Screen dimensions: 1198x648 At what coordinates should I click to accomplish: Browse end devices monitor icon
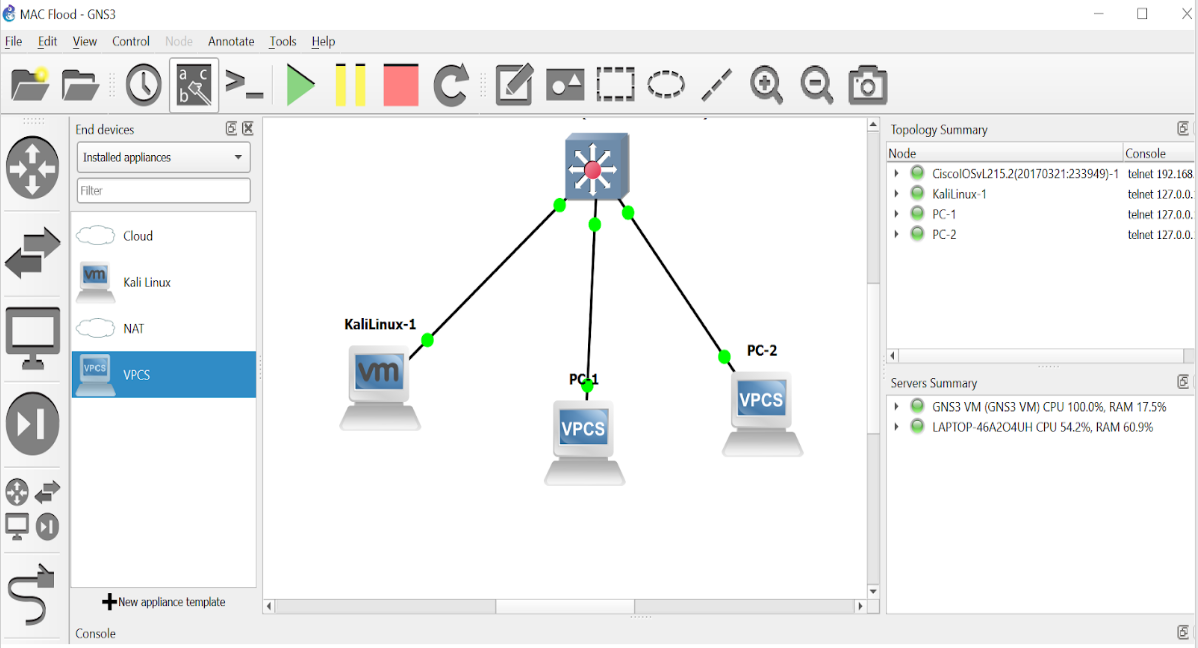click(x=32, y=339)
